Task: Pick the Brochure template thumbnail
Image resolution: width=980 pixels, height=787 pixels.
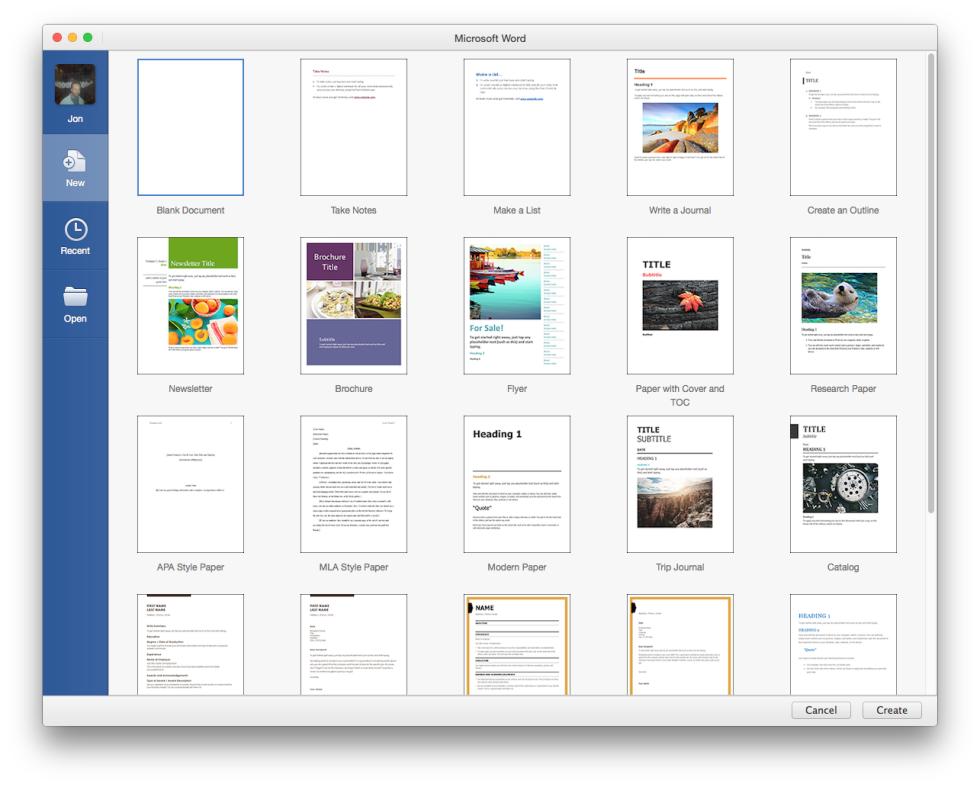Action: (x=353, y=305)
